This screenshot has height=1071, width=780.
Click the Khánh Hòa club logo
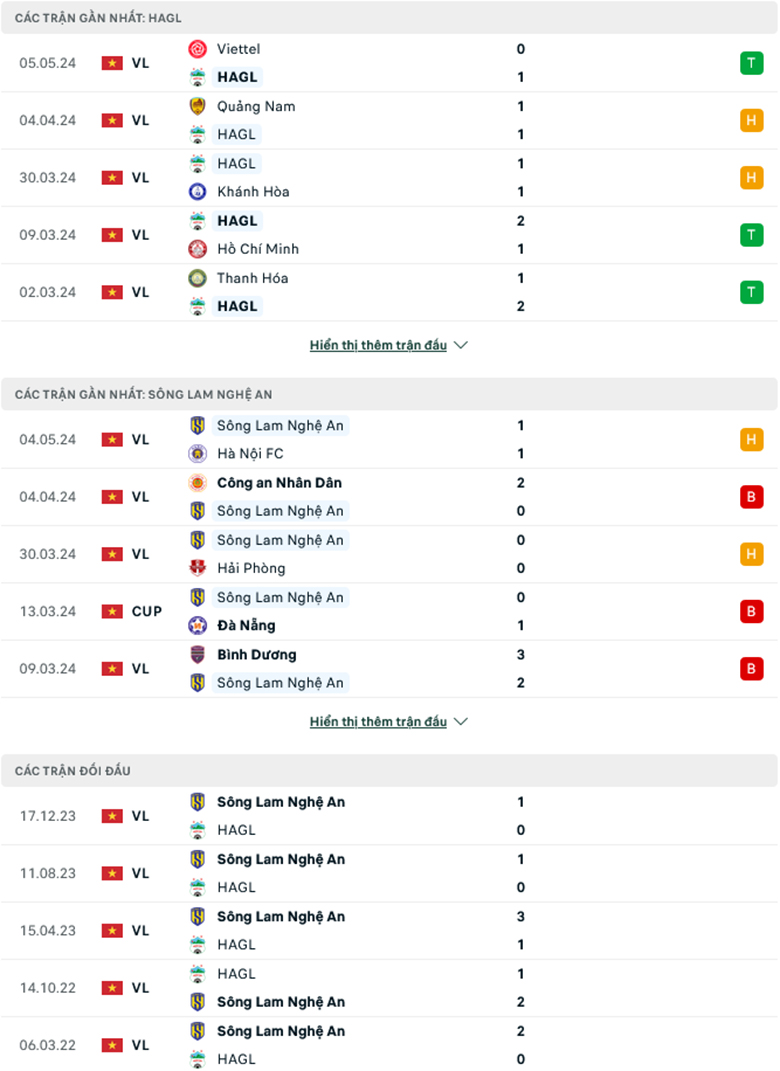point(198,192)
